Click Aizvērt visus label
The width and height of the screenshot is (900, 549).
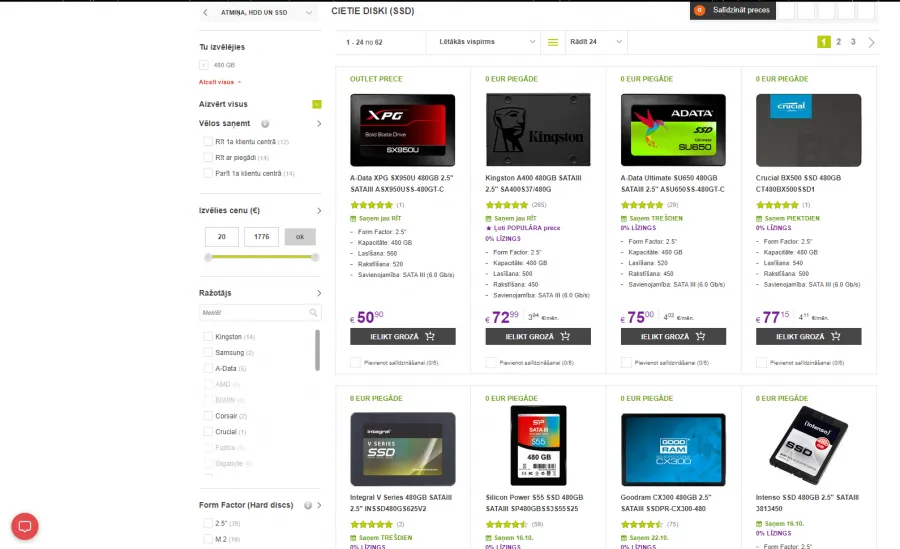[x=223, y=104]
